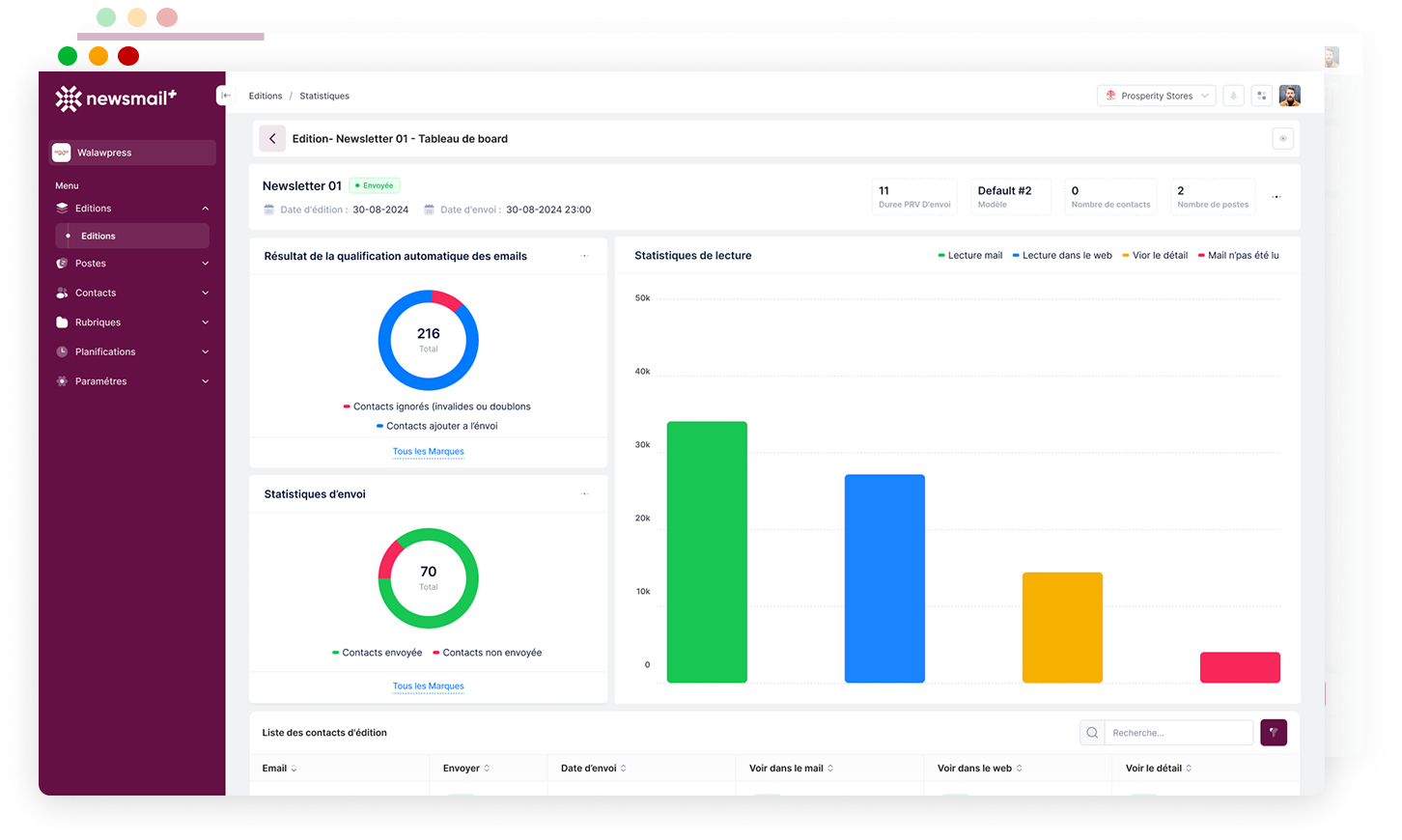Open options menu on Statistiques d'envoi card
1402x840 pixels.
click(584, 494)
